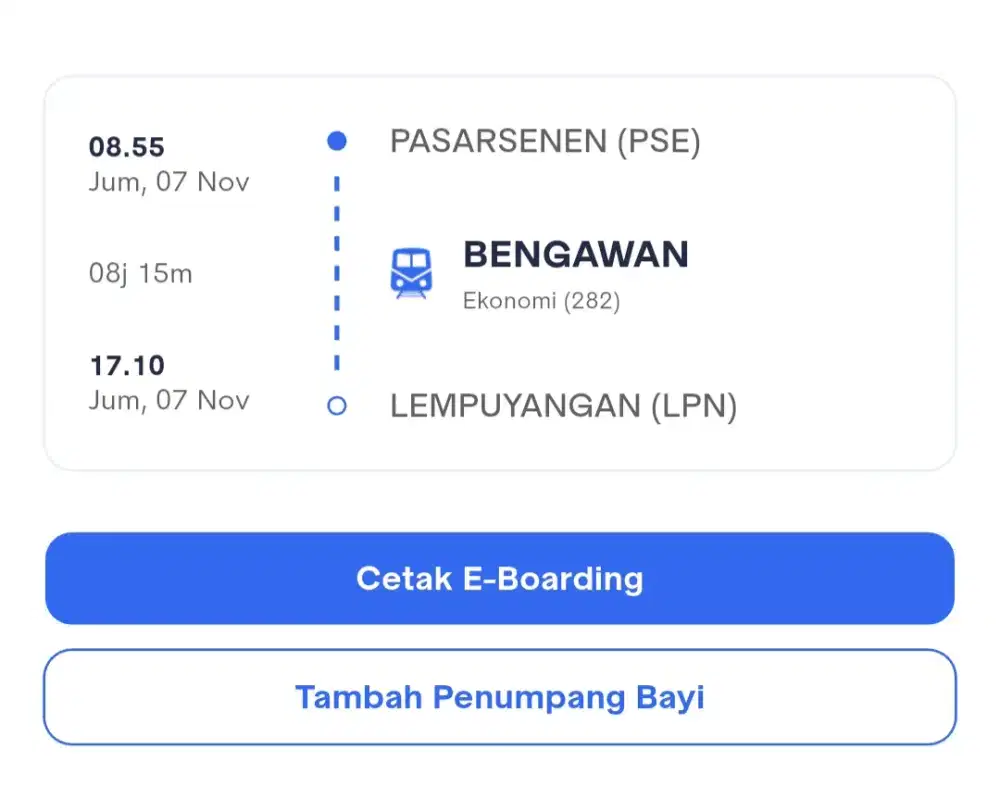This screenshot has height=811, width=1000.
Task: Tap the 15m minutes in trip duration
Action: point(166,273)
